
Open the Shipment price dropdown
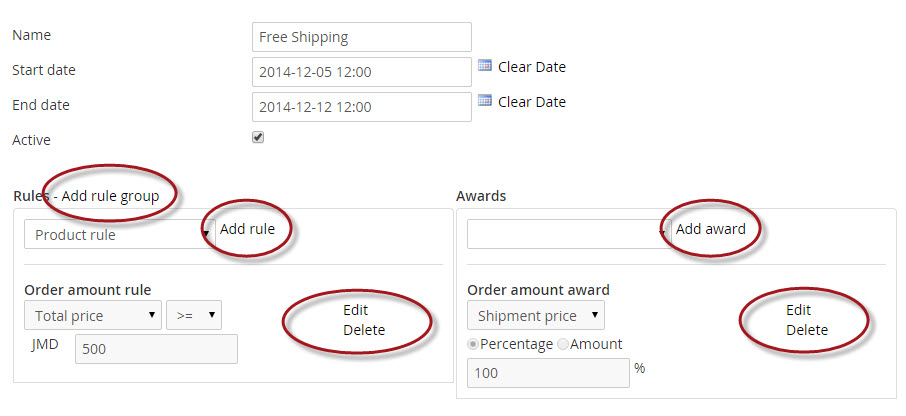tap(536, 315)
